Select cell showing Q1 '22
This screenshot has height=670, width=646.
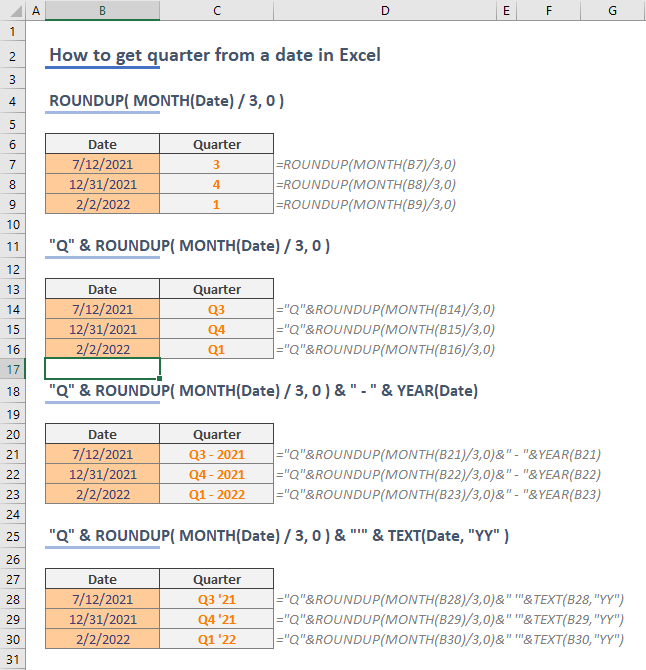(x=217, y=639)
